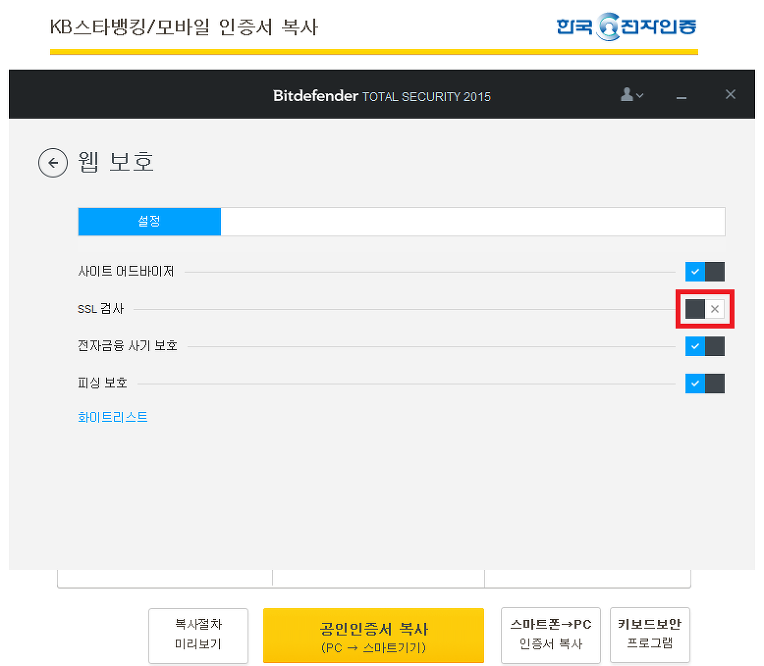
Task: Select the 설정 tab
Action: pos(149,222)
